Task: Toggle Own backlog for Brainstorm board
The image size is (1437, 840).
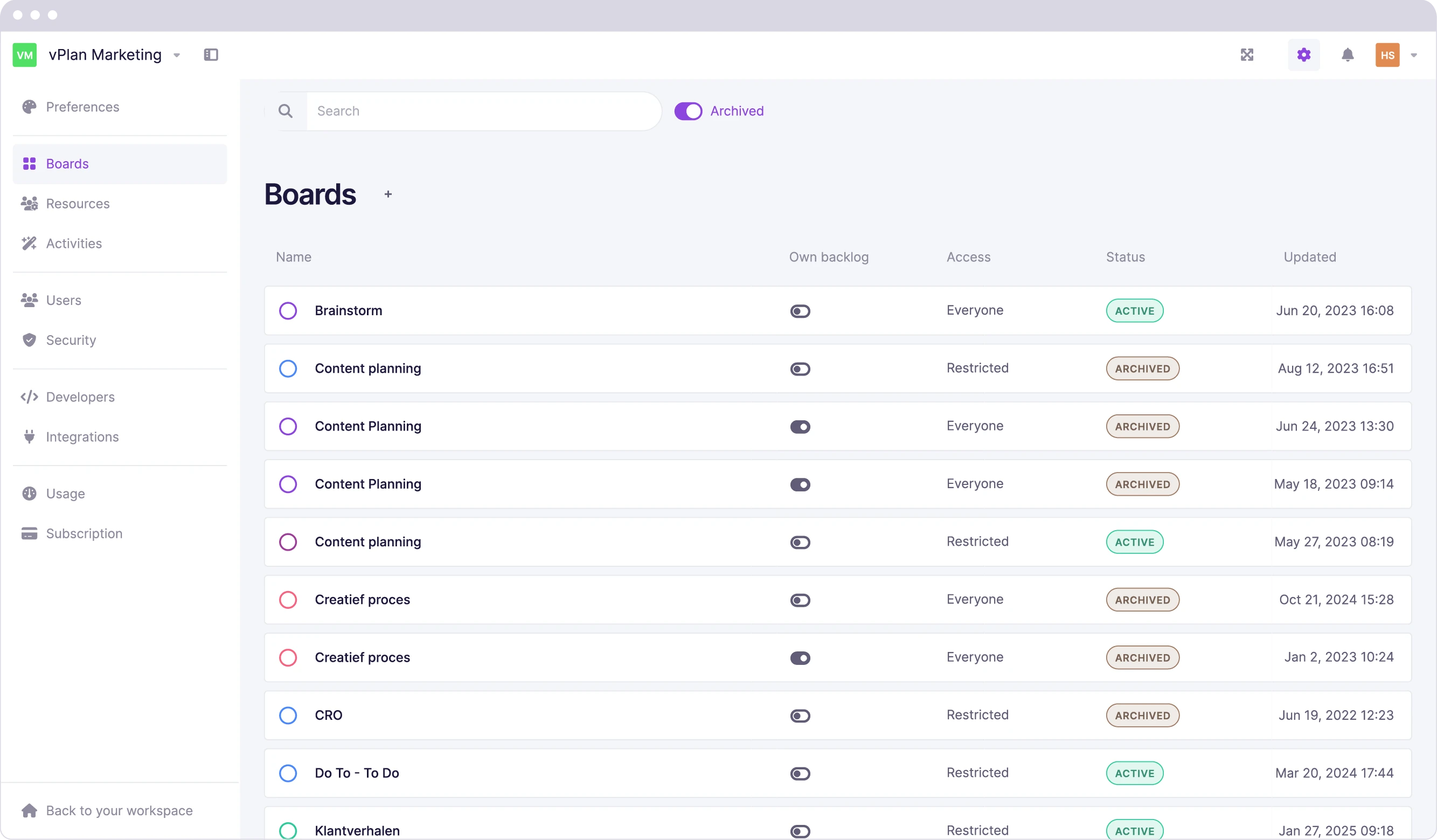Action: tap(800, 311)
